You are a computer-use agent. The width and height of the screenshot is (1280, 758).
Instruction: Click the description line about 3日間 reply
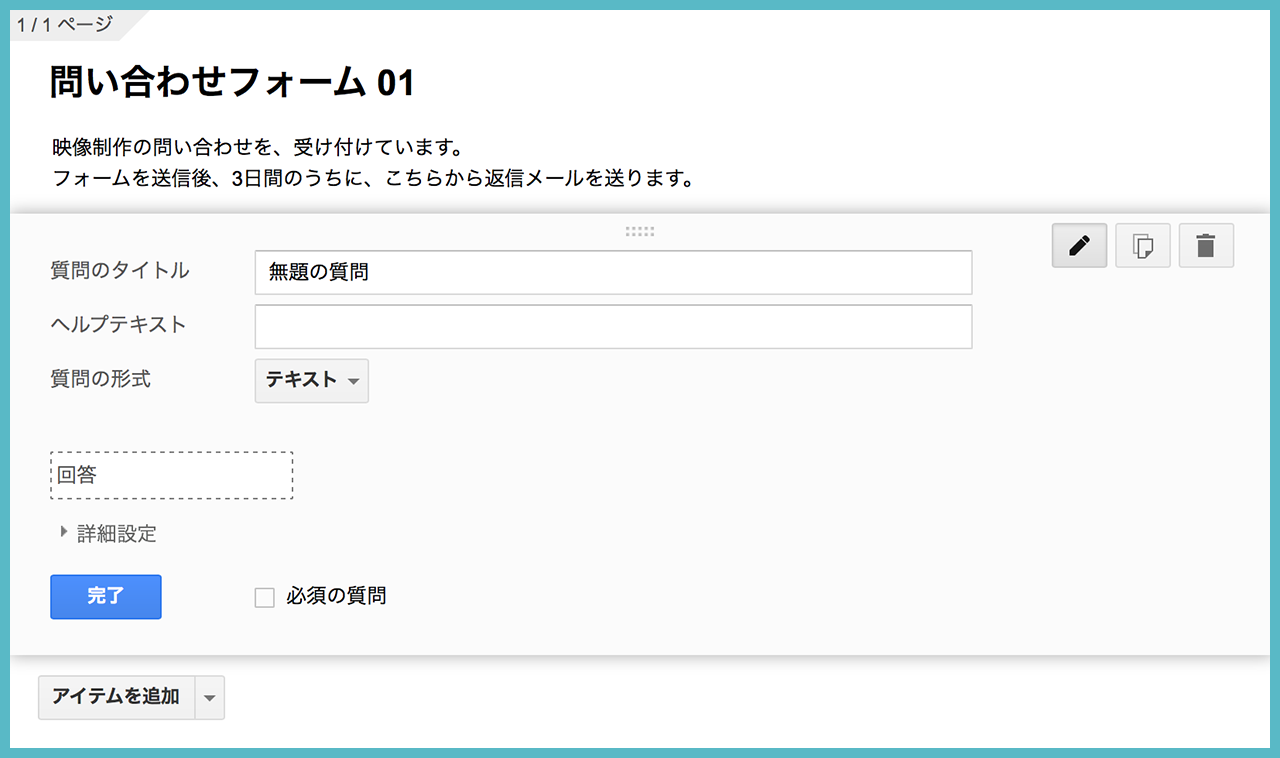click(x=373, y=180)
